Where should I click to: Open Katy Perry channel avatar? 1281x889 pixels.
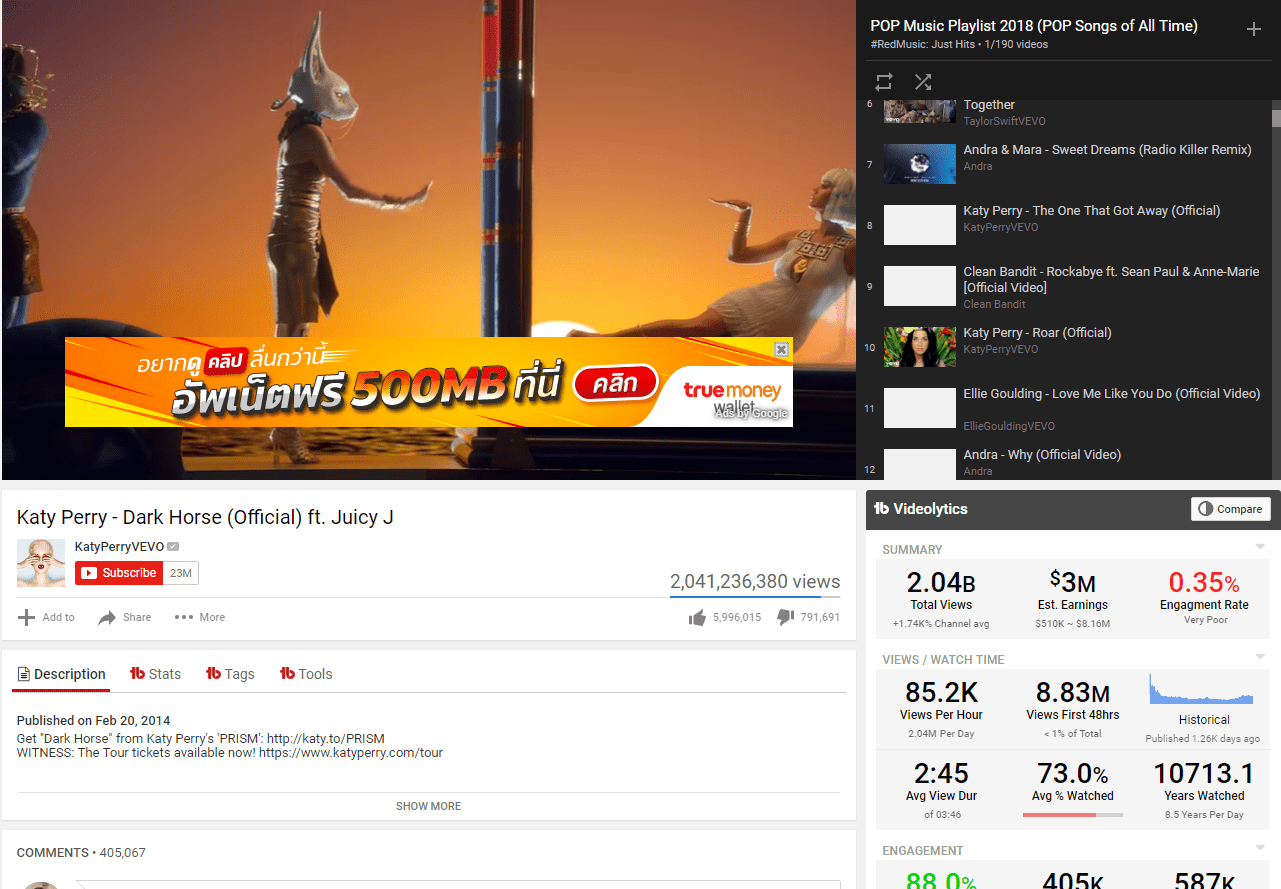[x=41, y=563]
